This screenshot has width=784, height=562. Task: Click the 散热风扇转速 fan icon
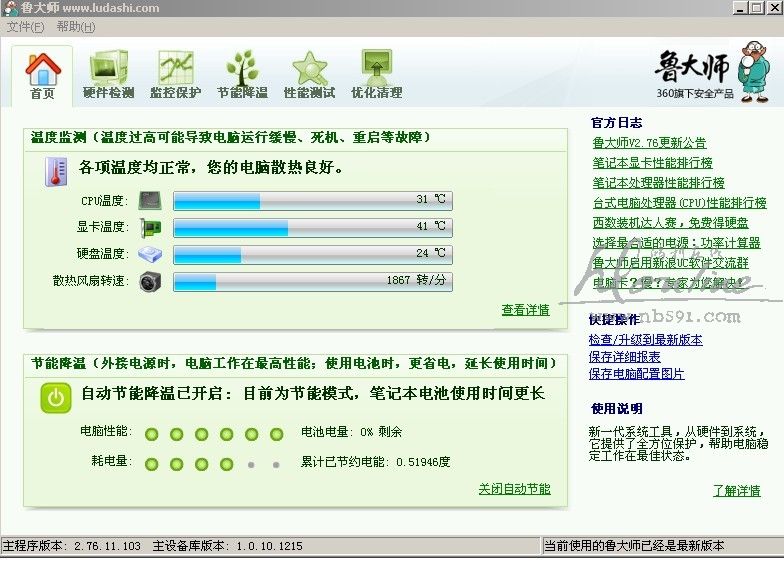coord(150,281)
